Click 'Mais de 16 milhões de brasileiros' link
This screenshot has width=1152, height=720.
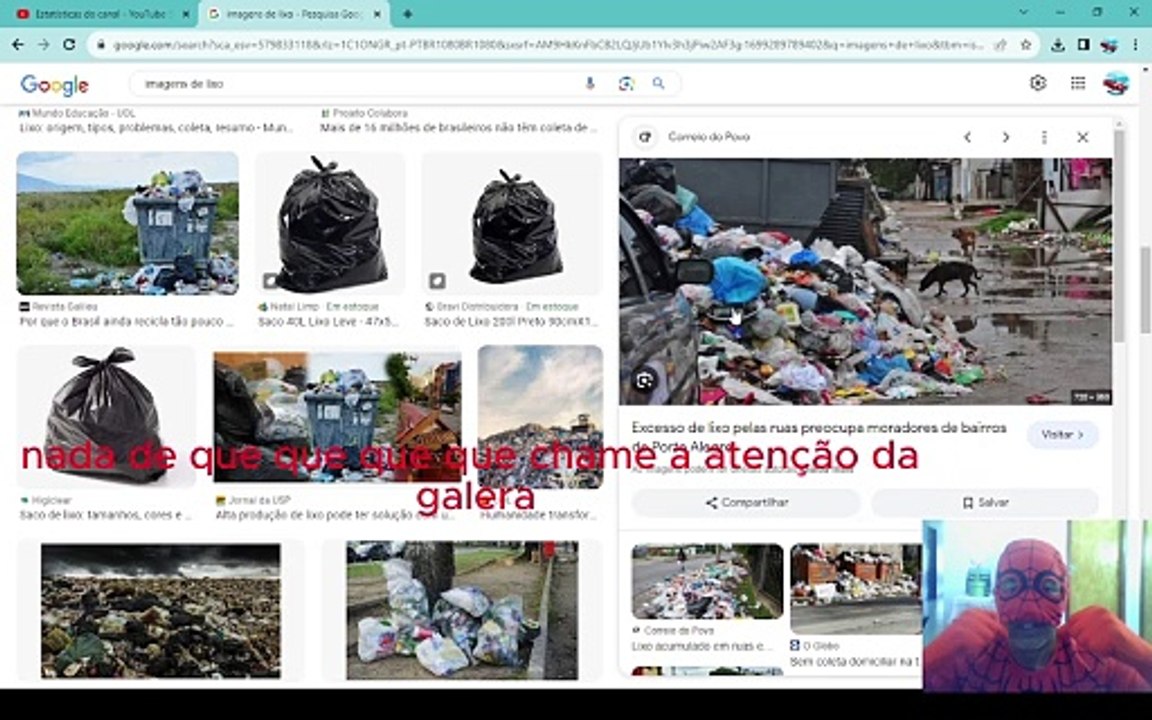[458, 128]
